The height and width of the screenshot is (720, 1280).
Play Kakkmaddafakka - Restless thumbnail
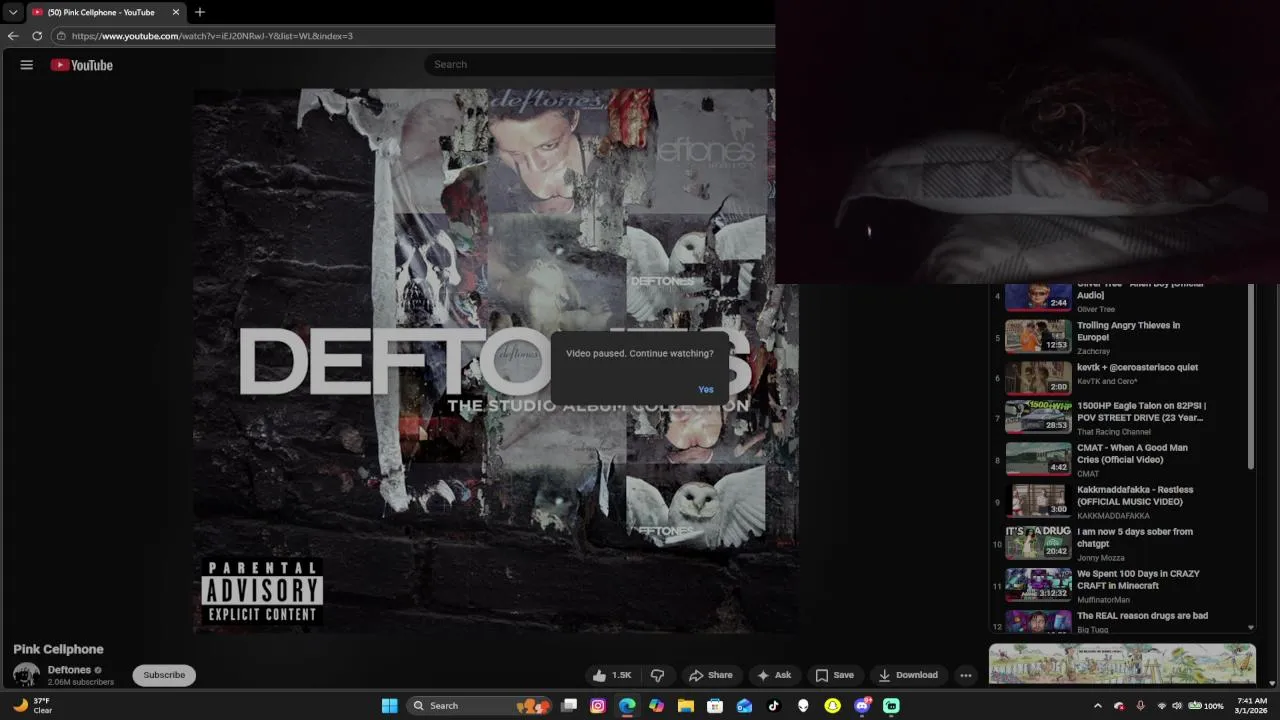coord(1038,501)
